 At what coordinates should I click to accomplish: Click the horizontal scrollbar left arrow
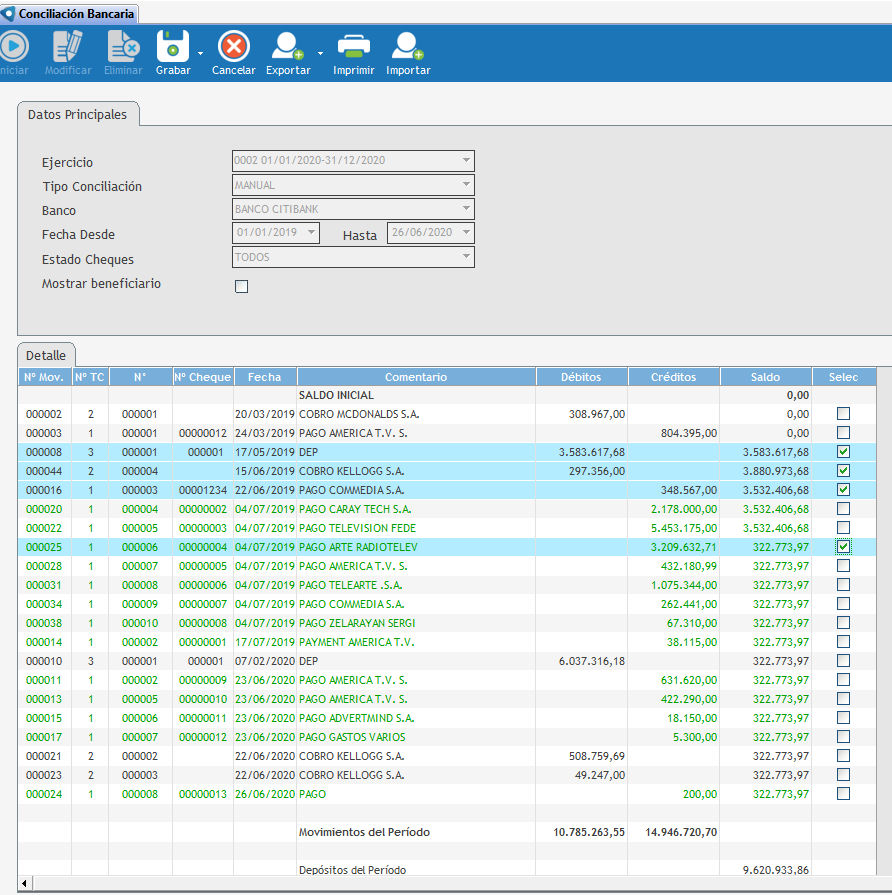coord(25,884)
